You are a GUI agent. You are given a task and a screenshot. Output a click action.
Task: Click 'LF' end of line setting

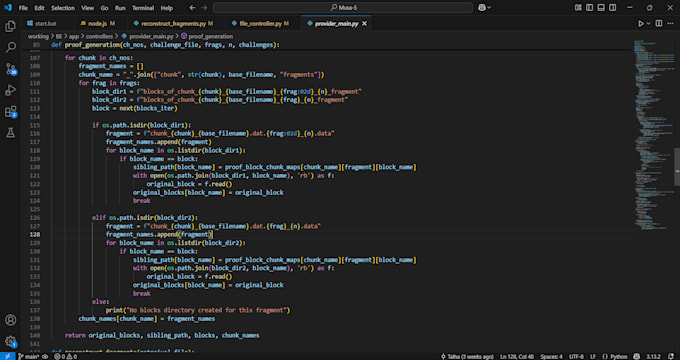tap(593, 357)
